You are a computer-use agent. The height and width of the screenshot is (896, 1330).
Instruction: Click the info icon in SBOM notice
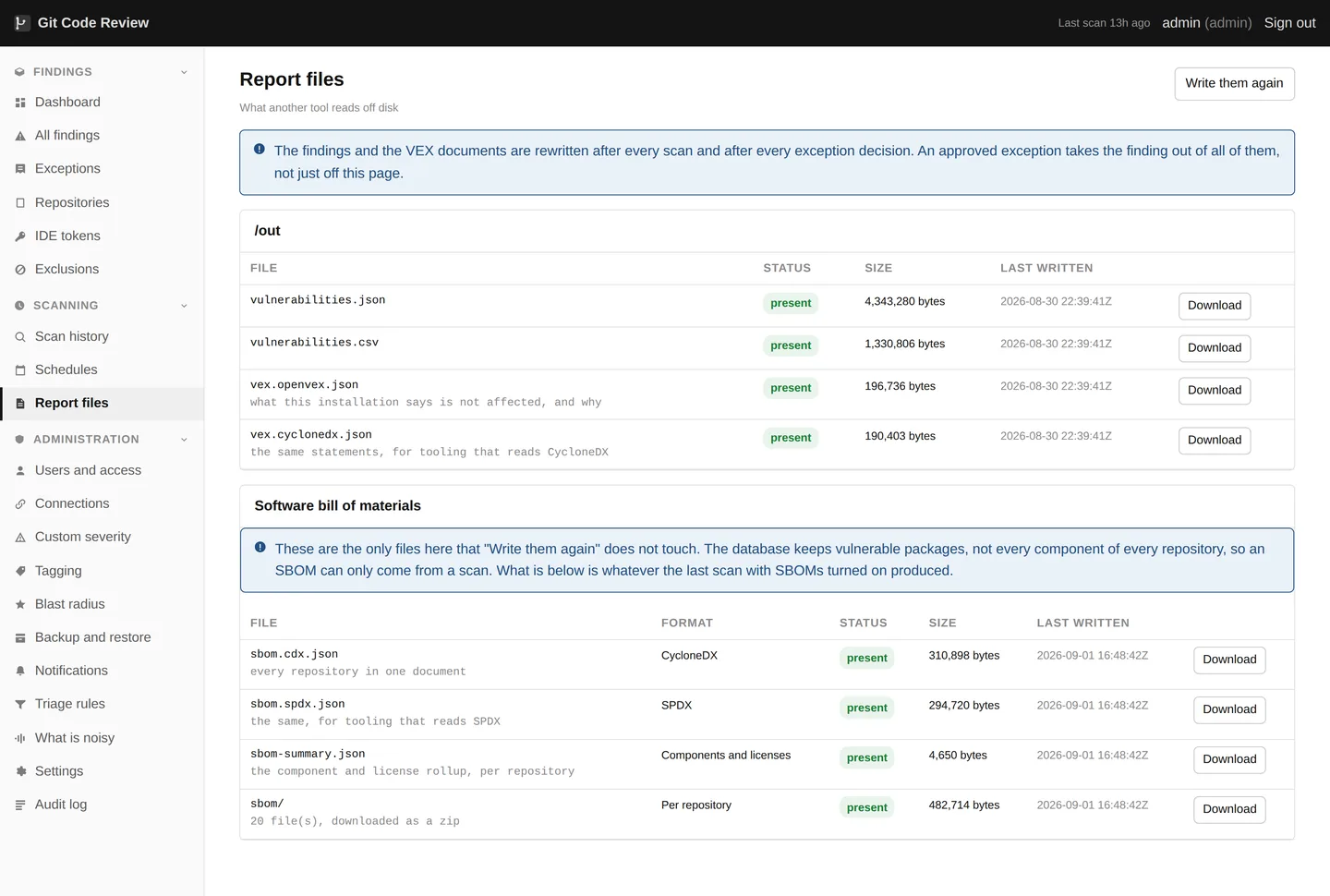(x=260, y=547)
